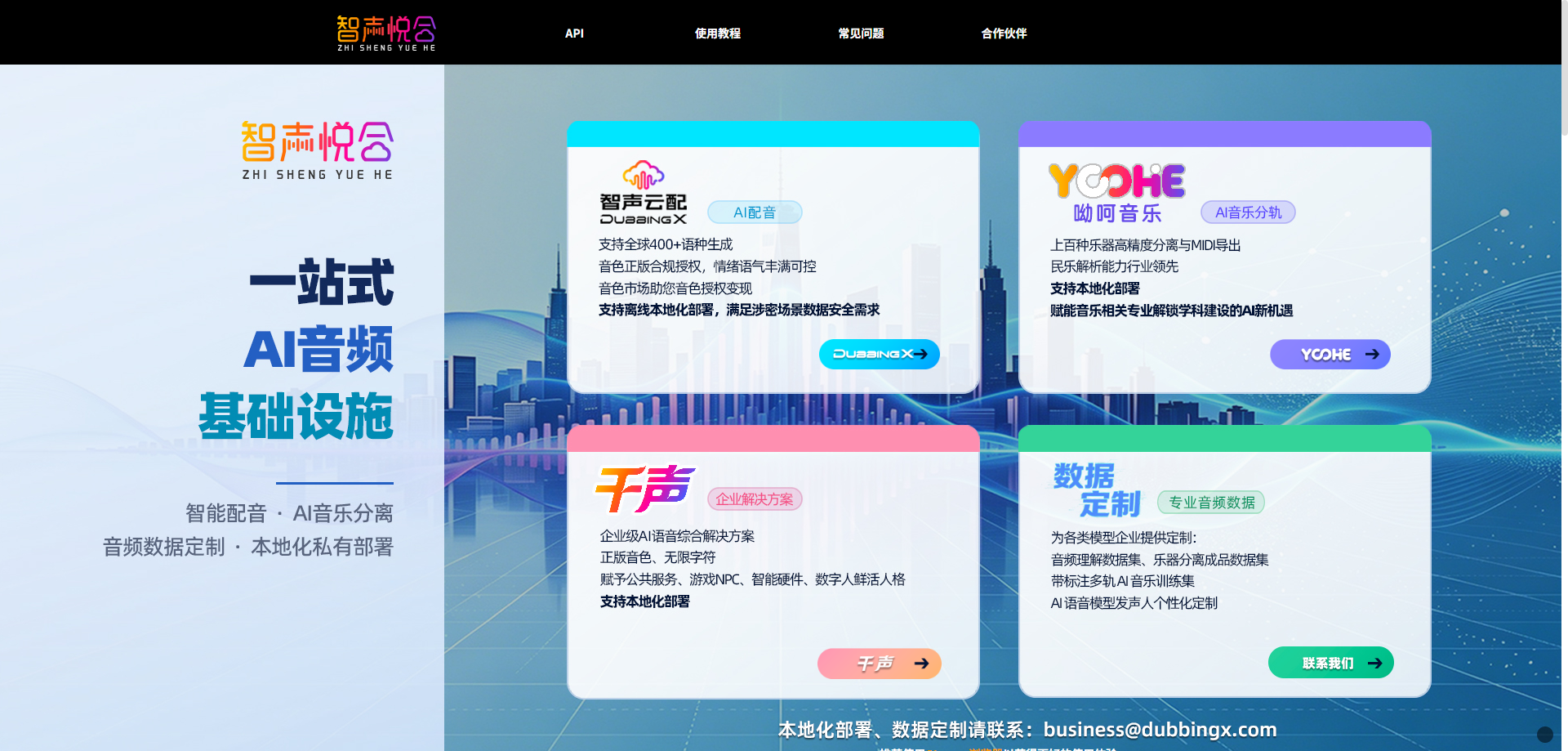Click the pink 千声 arrow button
Image resolution: width=1568 pixels, height=751 pixels.
point(880,664)
